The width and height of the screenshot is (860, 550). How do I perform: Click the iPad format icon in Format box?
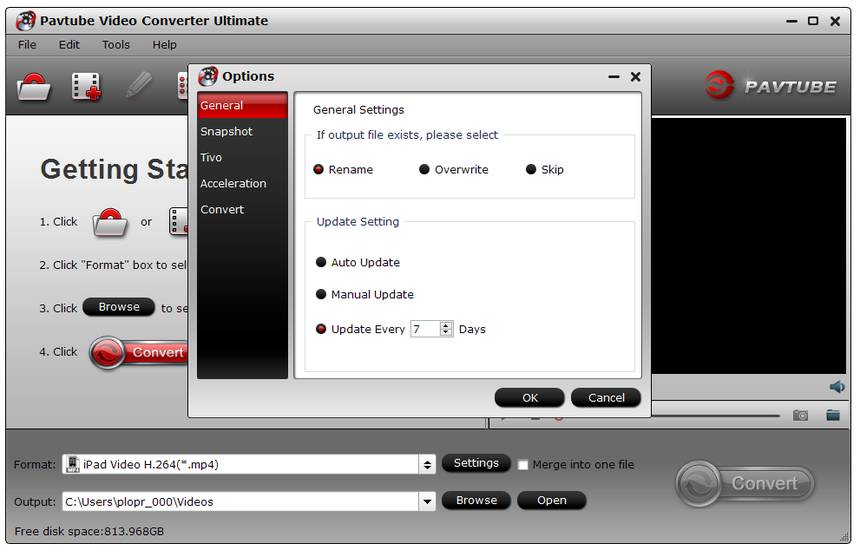coord(72,464)
